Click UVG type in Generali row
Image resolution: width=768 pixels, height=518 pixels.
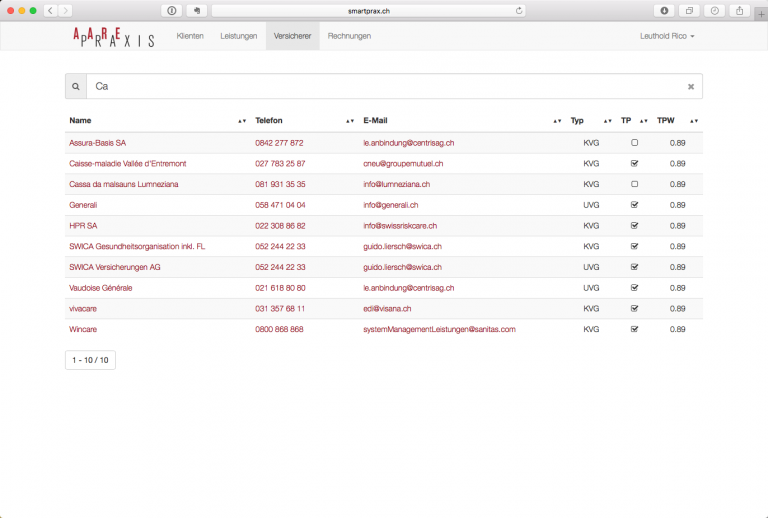pyautogui.click(x=591, y=205)
